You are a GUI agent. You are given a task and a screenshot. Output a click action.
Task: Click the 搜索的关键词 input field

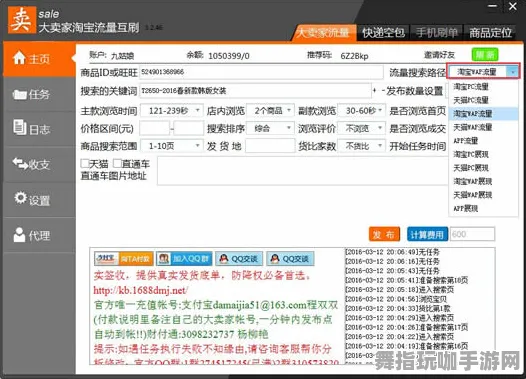[255, 91]
